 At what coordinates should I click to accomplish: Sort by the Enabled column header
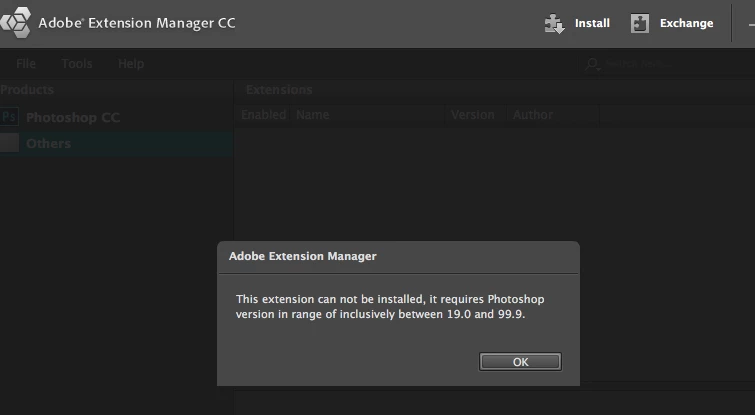coord(264,115)
